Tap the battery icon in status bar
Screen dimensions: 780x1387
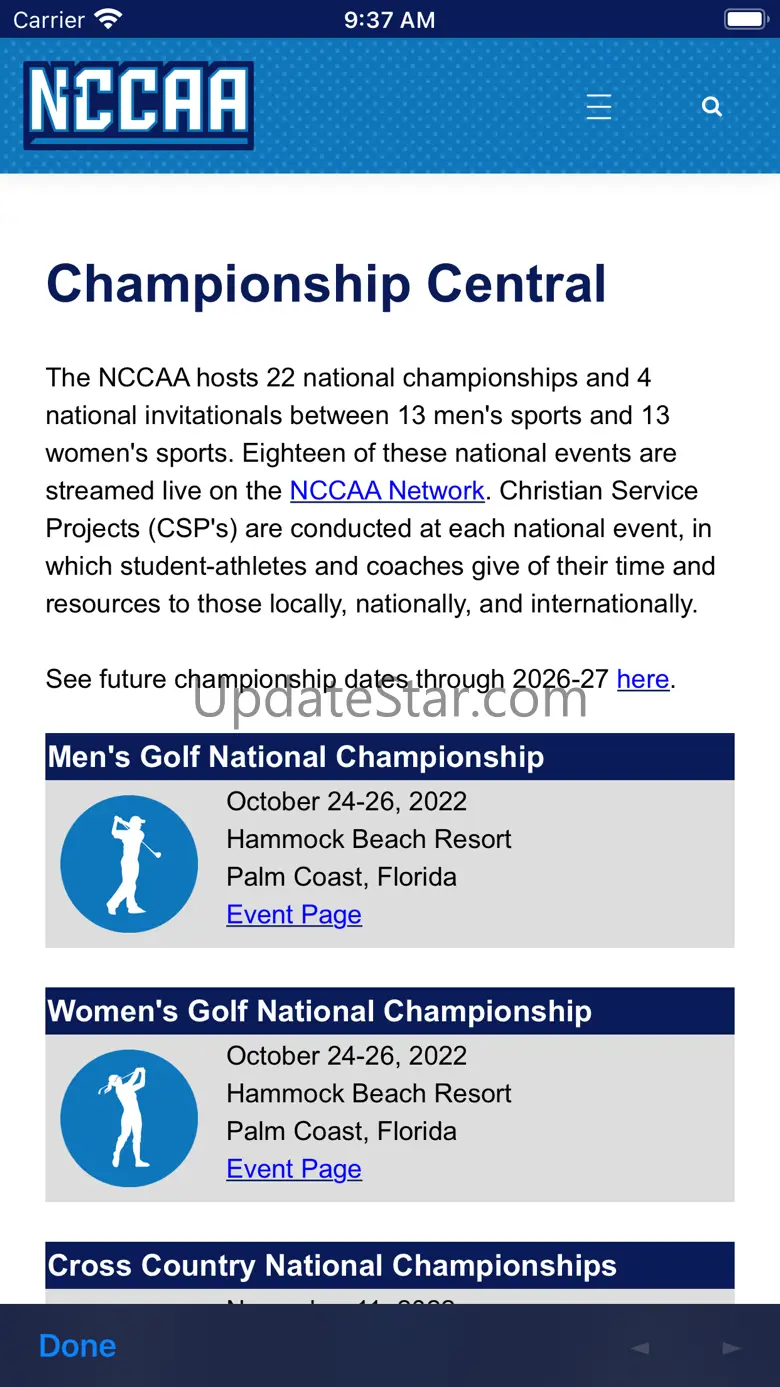[745, 19]
